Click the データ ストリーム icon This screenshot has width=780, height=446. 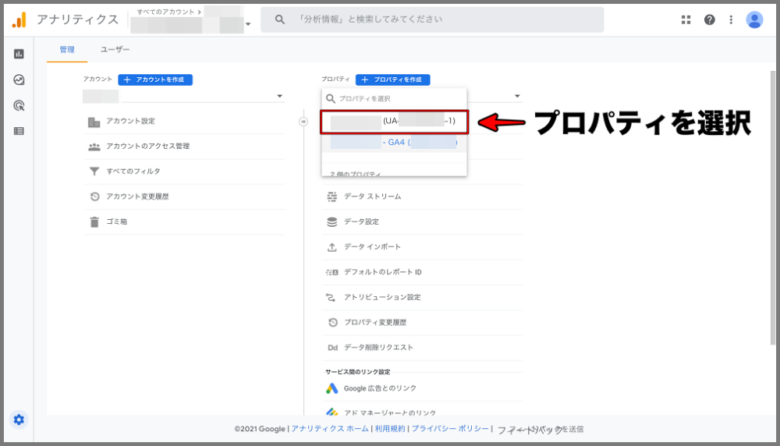pos(332,197)
